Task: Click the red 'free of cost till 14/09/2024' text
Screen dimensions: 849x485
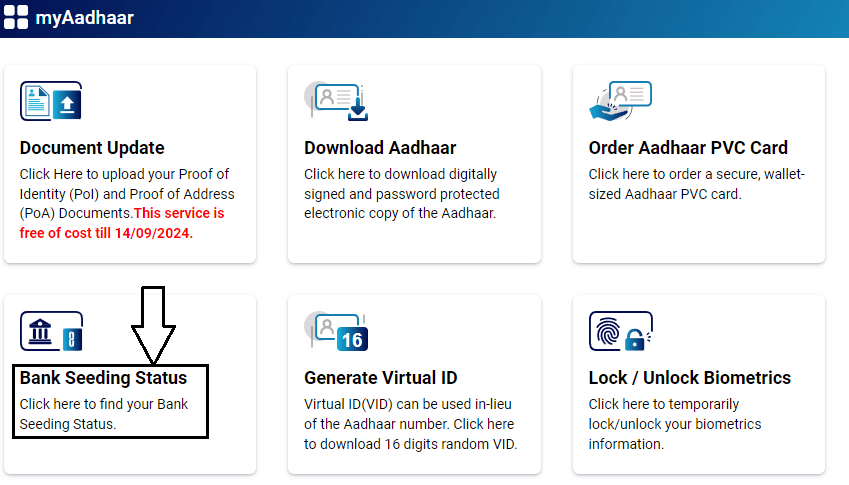Action: [x=106, y=233]
